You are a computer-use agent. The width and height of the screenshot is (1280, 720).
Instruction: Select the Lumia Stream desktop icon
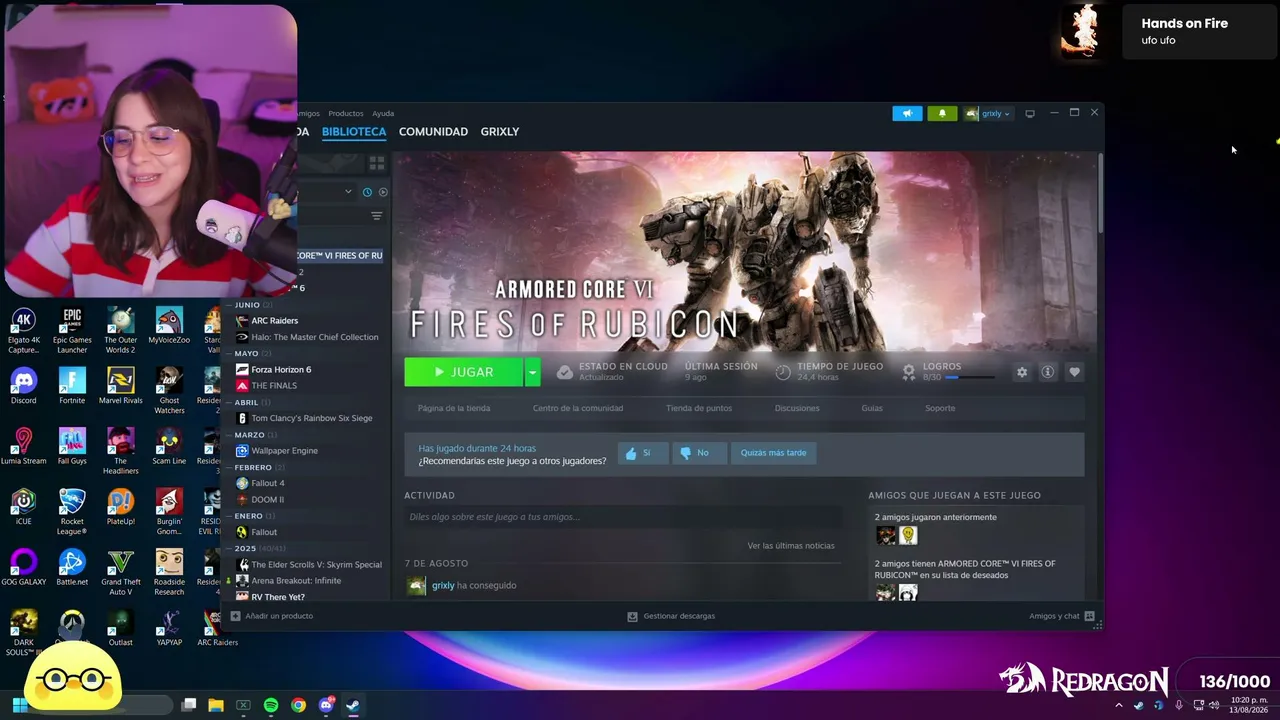point(23,446)
